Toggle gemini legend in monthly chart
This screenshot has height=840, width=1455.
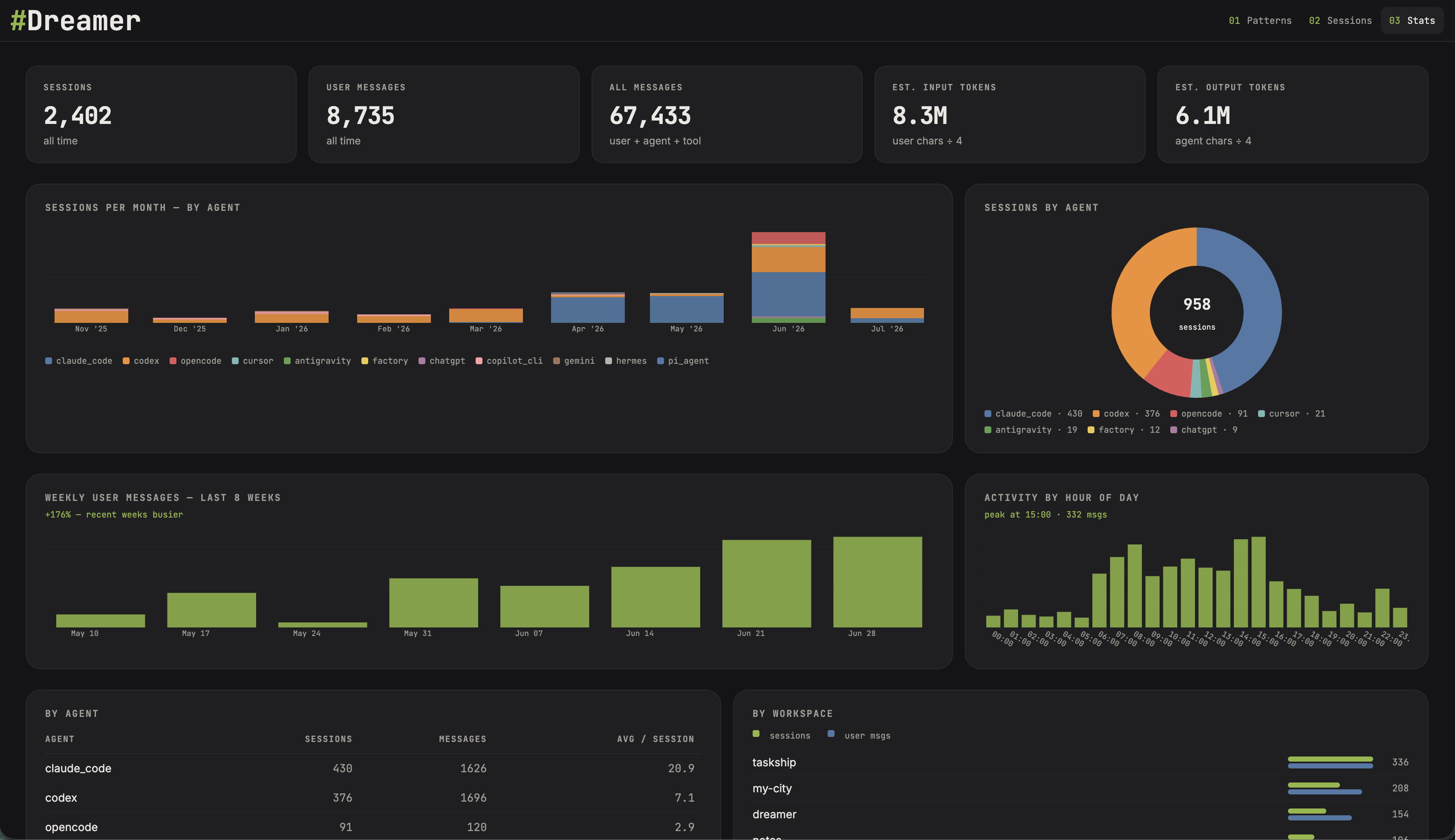pyautogui.click(x=574, y=360)
